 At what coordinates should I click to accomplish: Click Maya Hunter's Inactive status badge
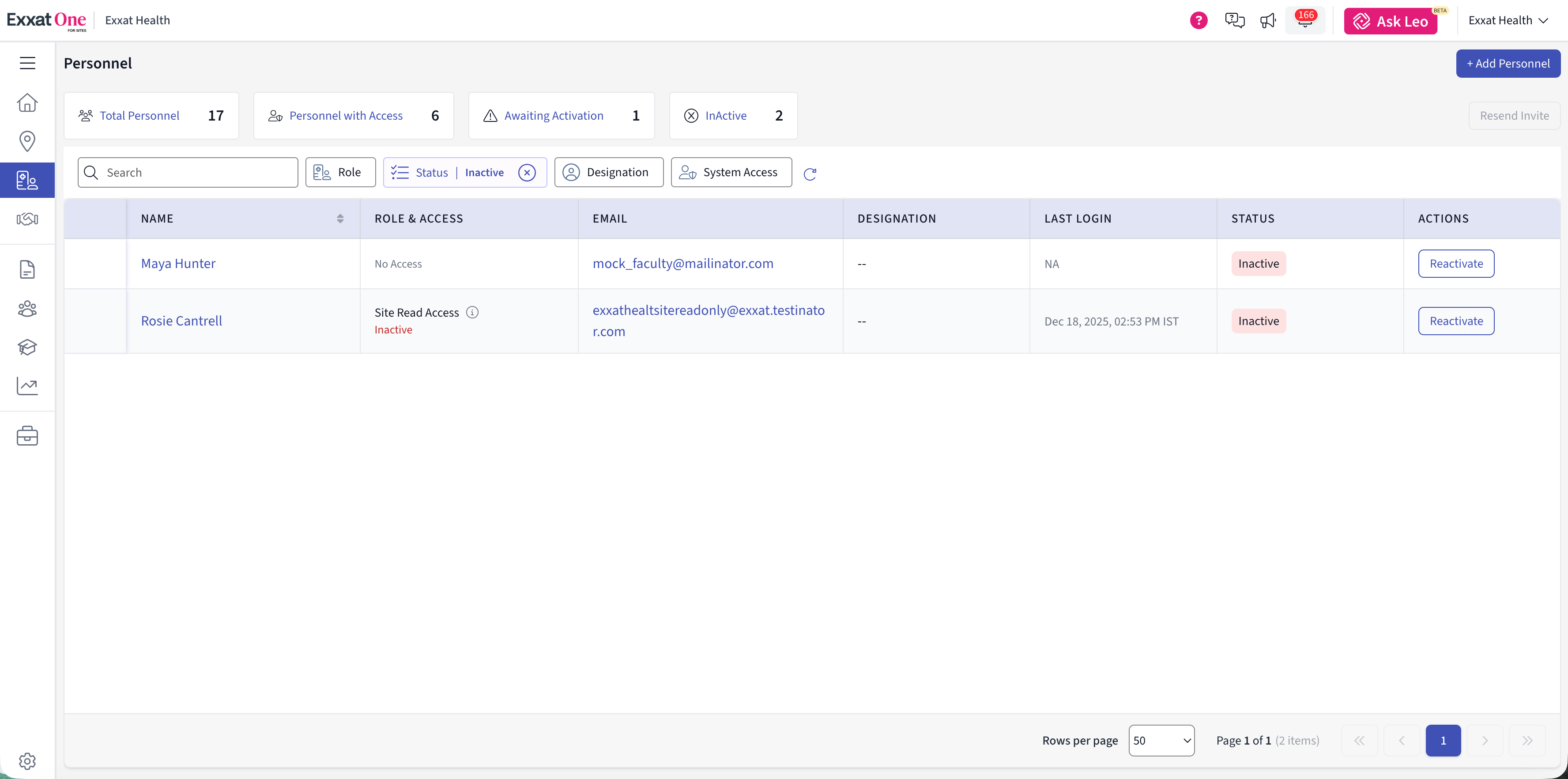point(1258,264)
